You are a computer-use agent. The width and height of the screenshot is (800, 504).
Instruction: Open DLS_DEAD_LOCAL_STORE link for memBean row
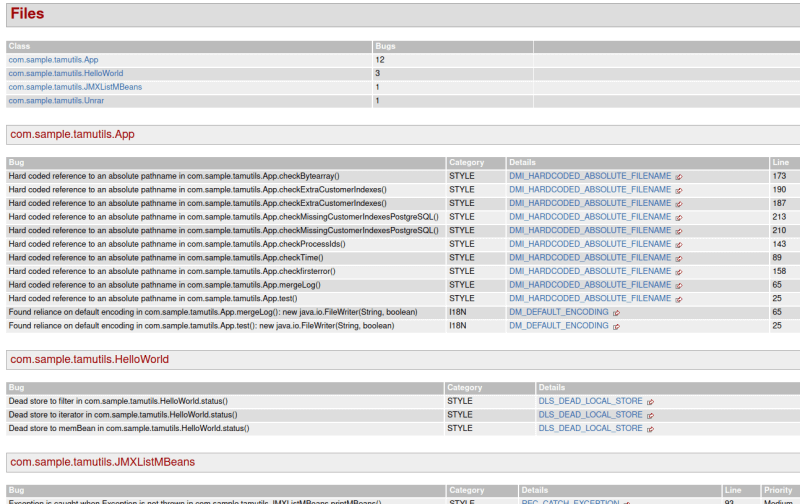[590, 428]
